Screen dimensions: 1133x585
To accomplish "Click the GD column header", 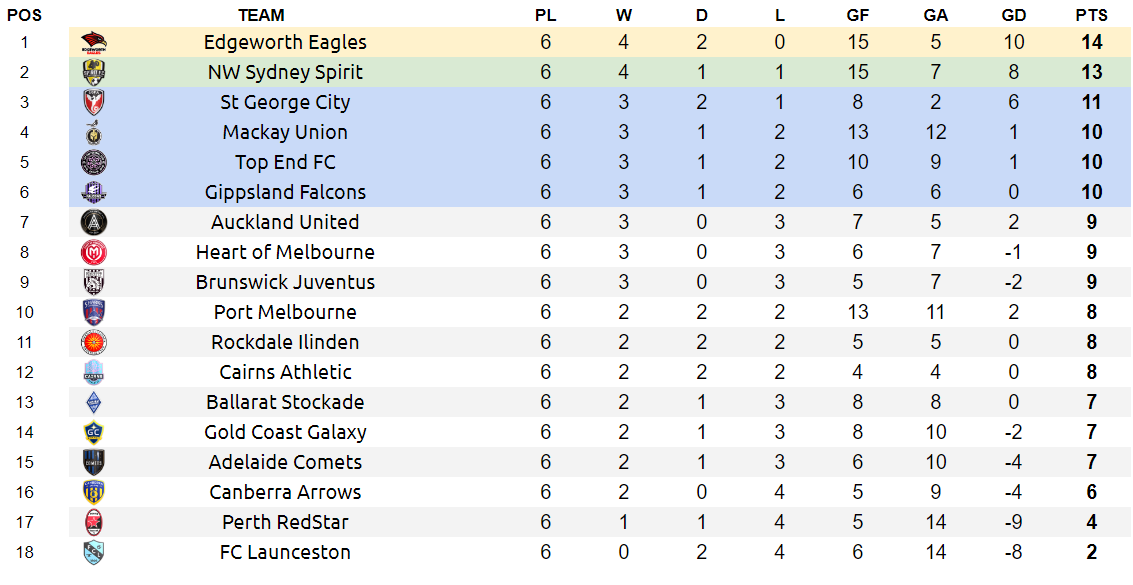I will tap(1013, 15).
